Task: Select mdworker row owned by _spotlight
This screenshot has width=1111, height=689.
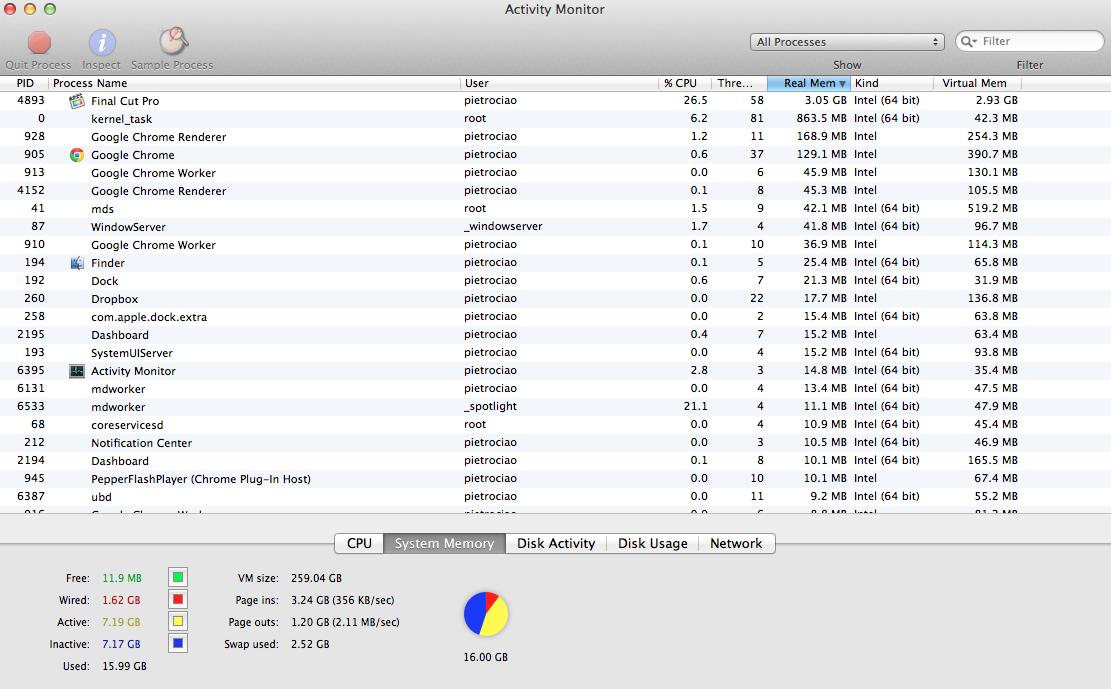Action: (x=556, y=407)
